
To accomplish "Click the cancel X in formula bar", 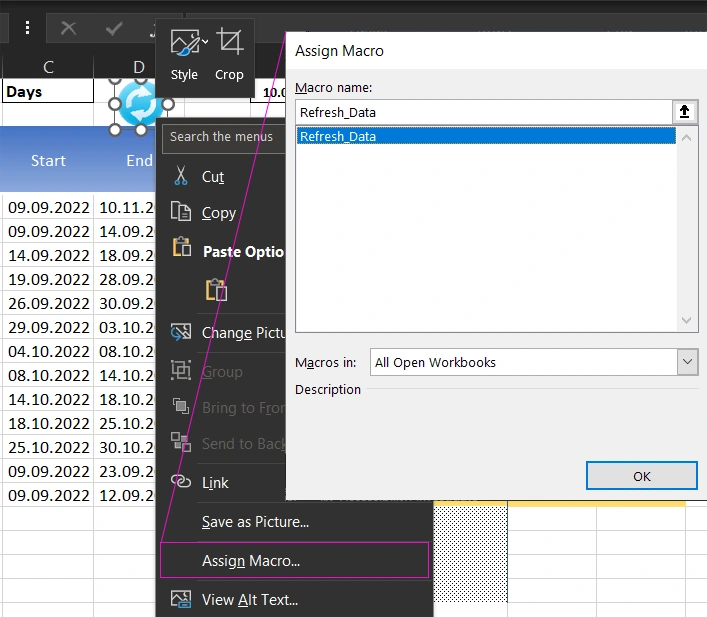I will click(x=68, y=28).
